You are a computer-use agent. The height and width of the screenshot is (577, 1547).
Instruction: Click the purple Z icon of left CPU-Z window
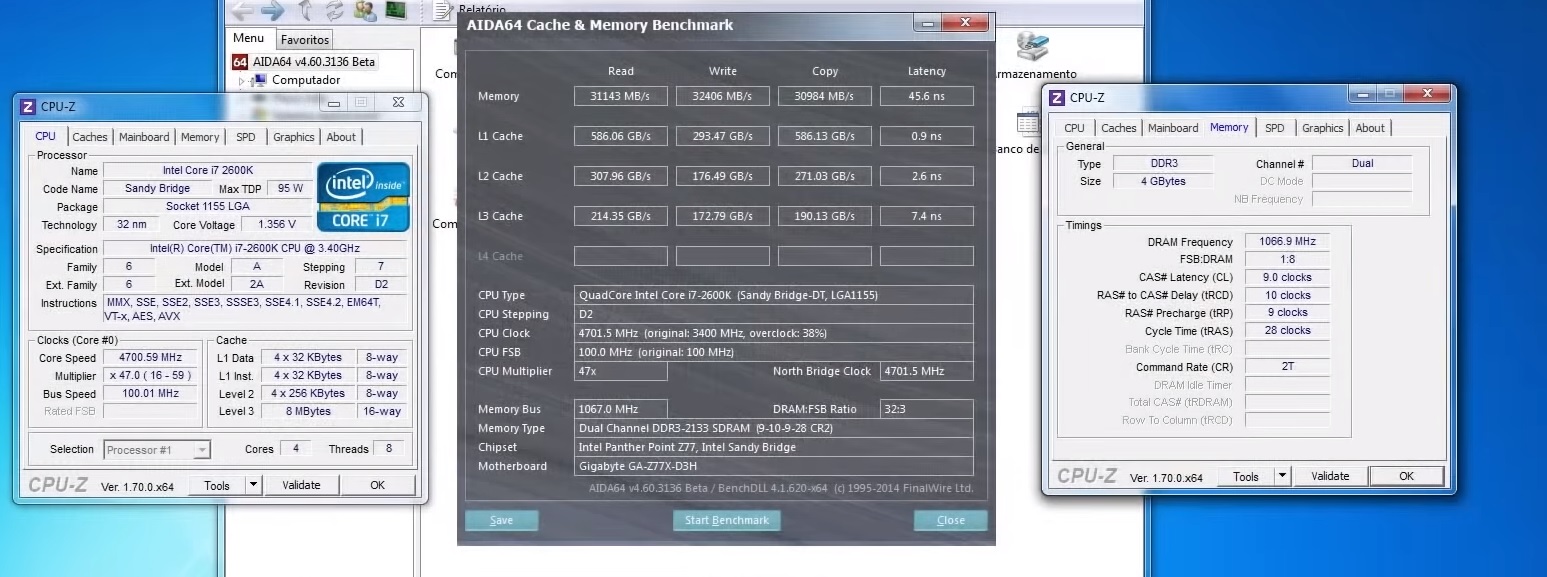[x=28, y=106]
